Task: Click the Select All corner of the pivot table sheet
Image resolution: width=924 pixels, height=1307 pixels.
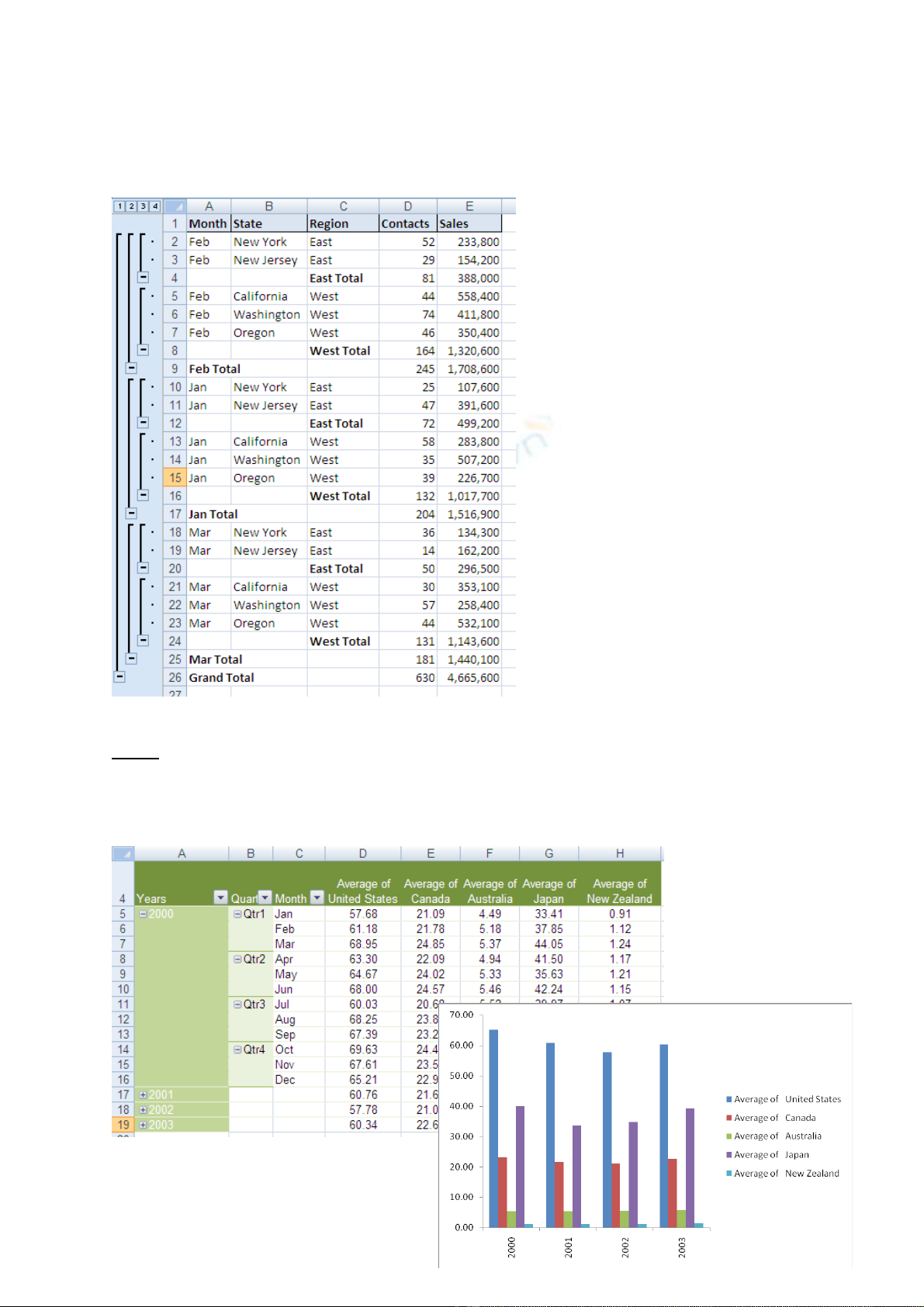Action: (123, 854)
